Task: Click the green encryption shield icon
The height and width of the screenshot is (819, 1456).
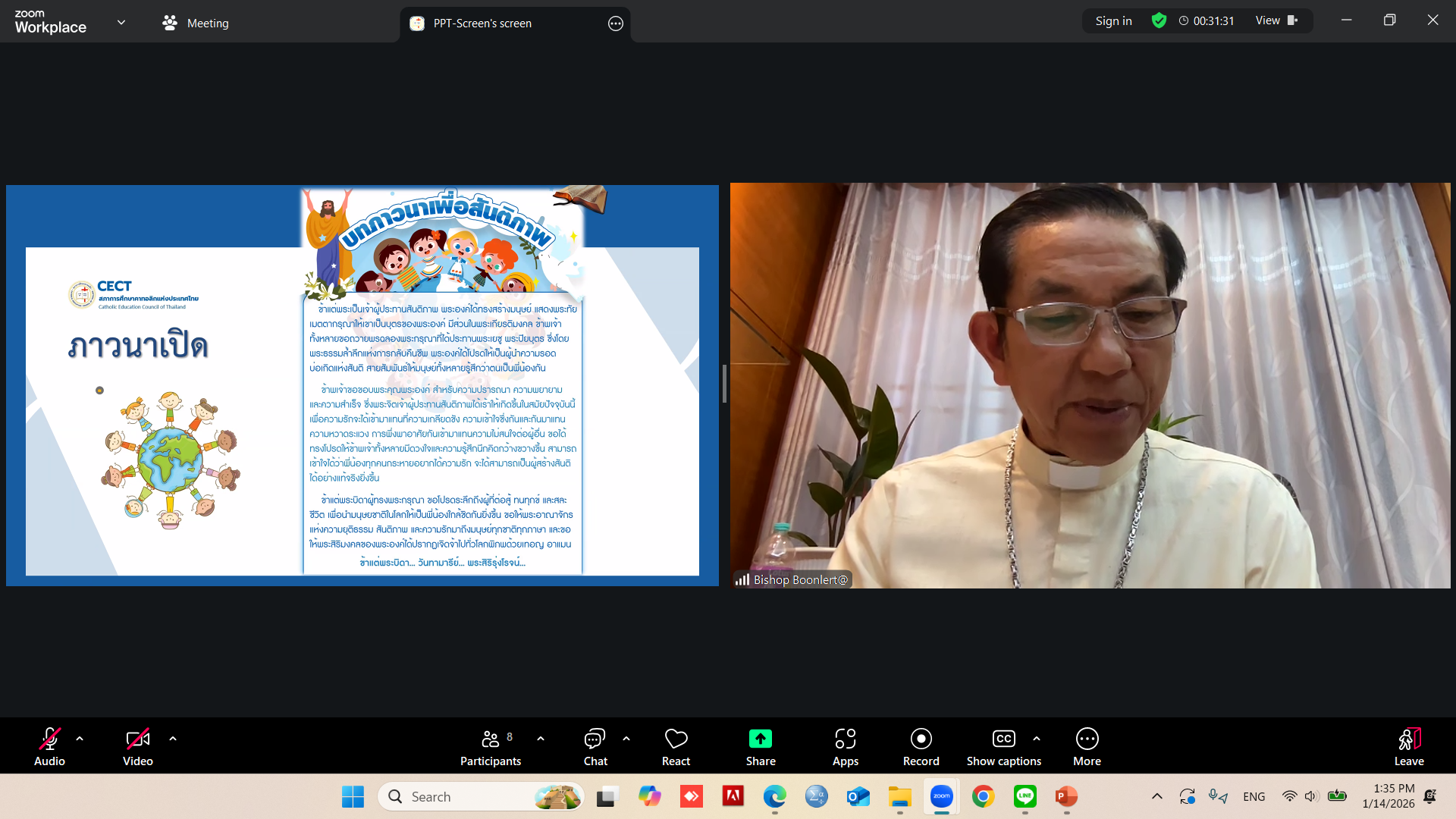Action: click(1159, 20)
